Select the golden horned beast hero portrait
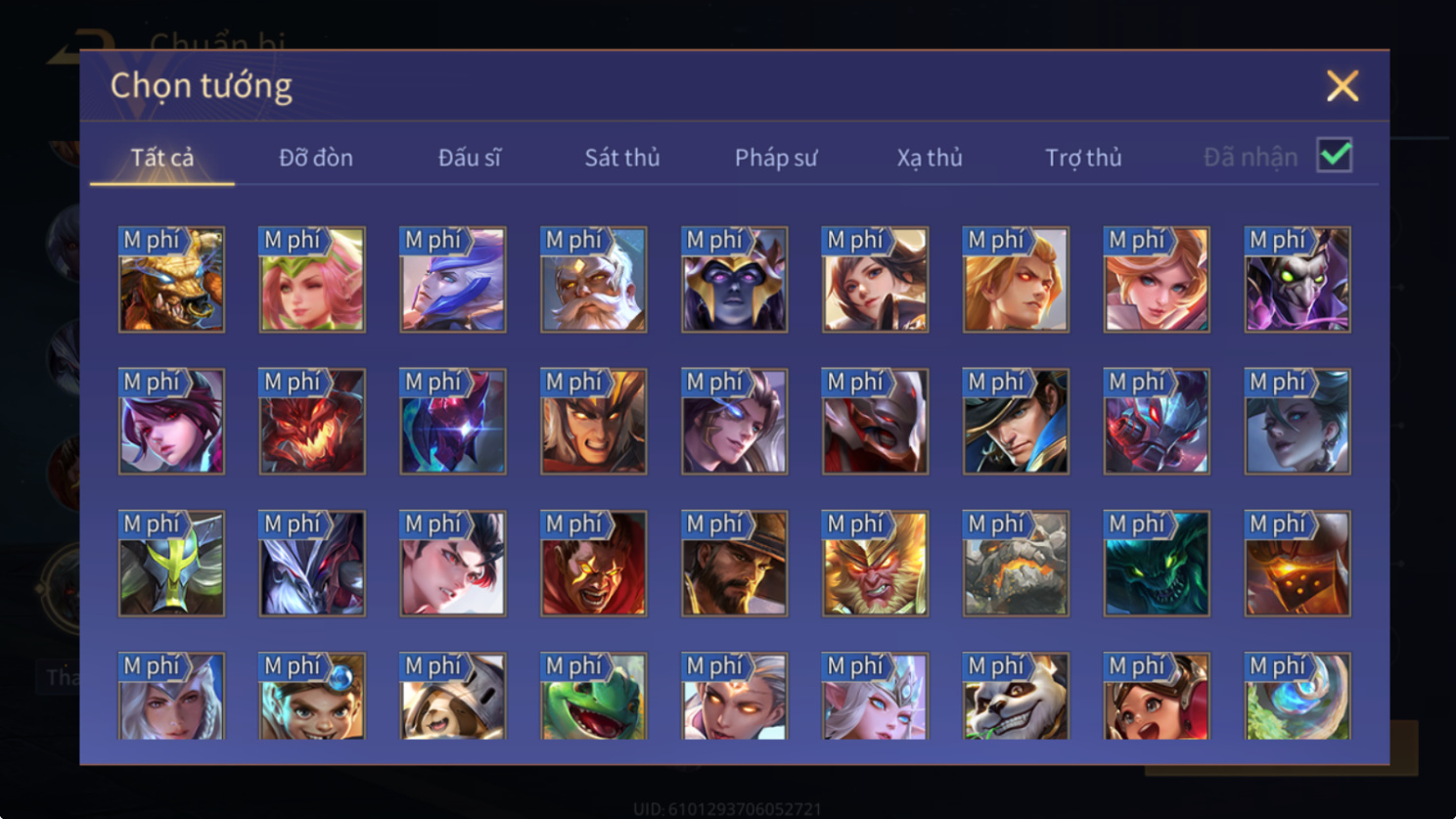This screenshot has height=819, width=1456. point(171,280)
